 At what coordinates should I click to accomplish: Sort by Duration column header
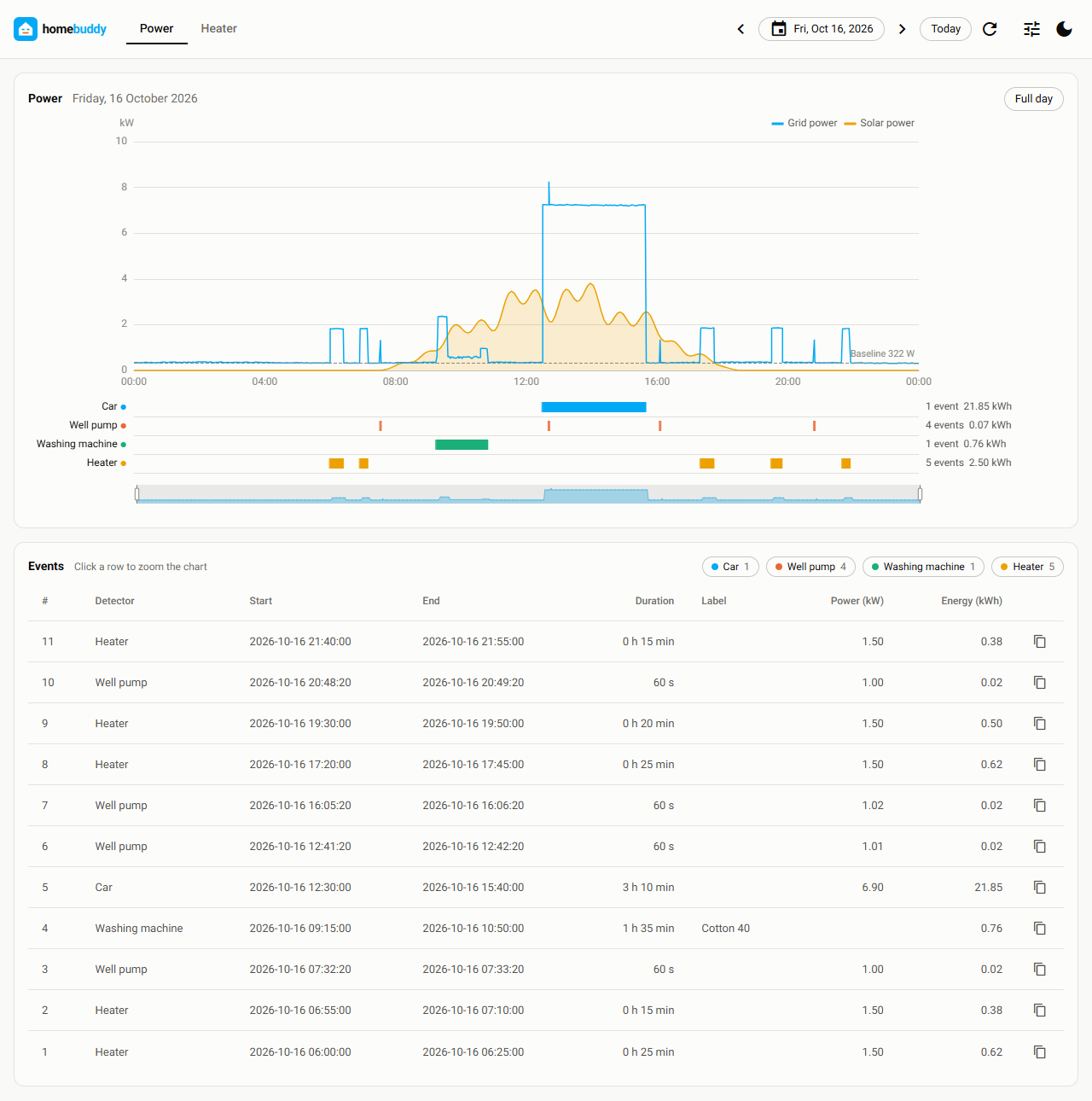coord(654,601)
